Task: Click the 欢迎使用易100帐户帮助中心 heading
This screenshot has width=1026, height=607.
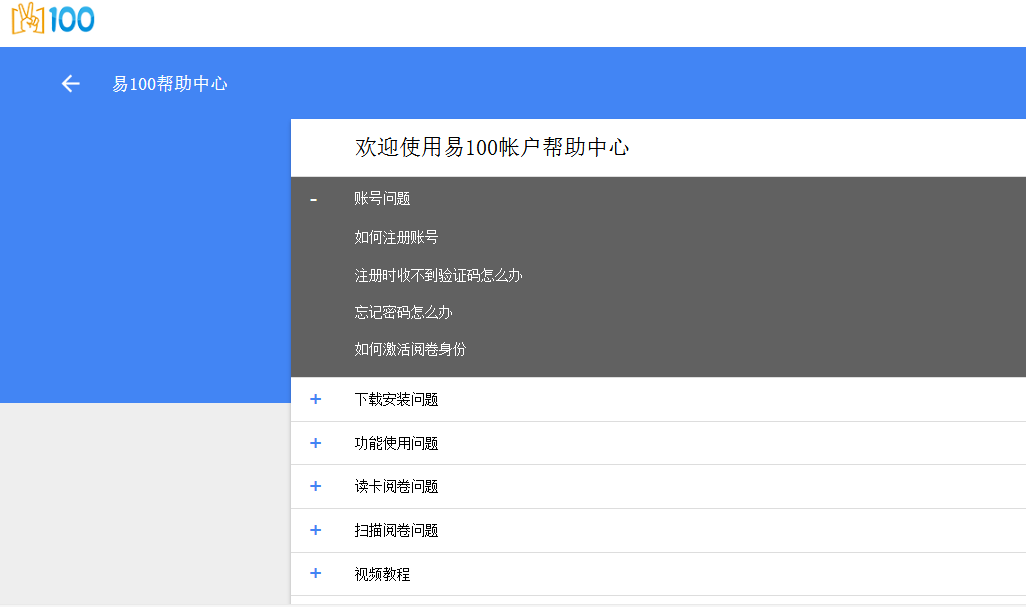Action: click(x=492, y=148)
